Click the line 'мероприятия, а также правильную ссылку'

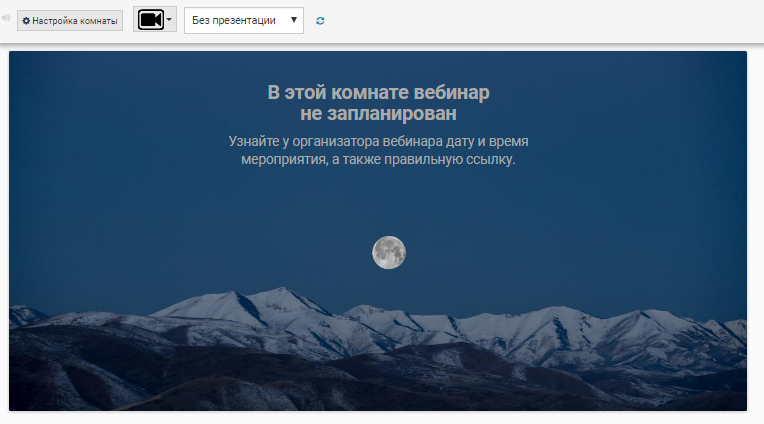tap(378, 160)
